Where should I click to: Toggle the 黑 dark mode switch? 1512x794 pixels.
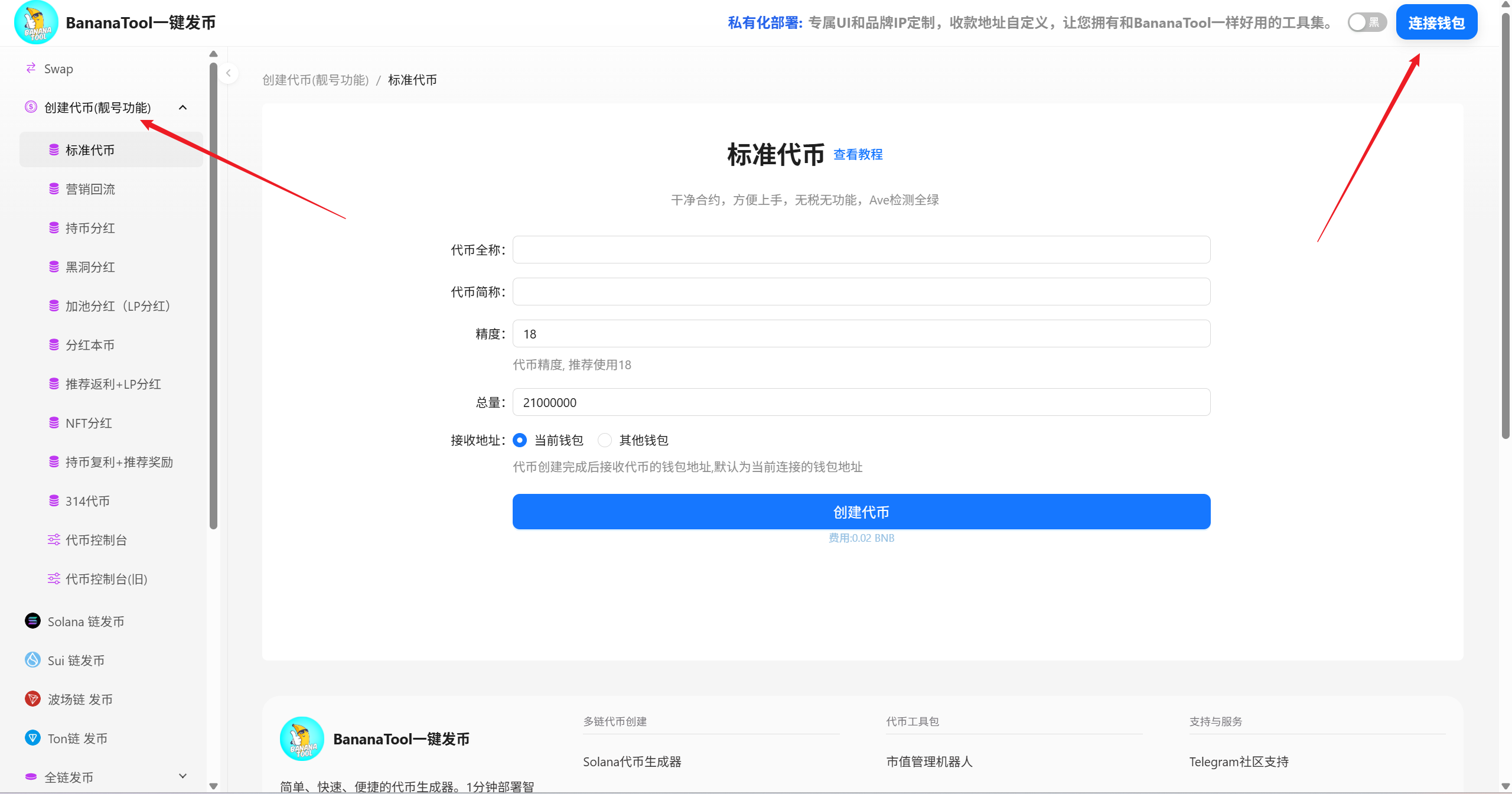1366,22
